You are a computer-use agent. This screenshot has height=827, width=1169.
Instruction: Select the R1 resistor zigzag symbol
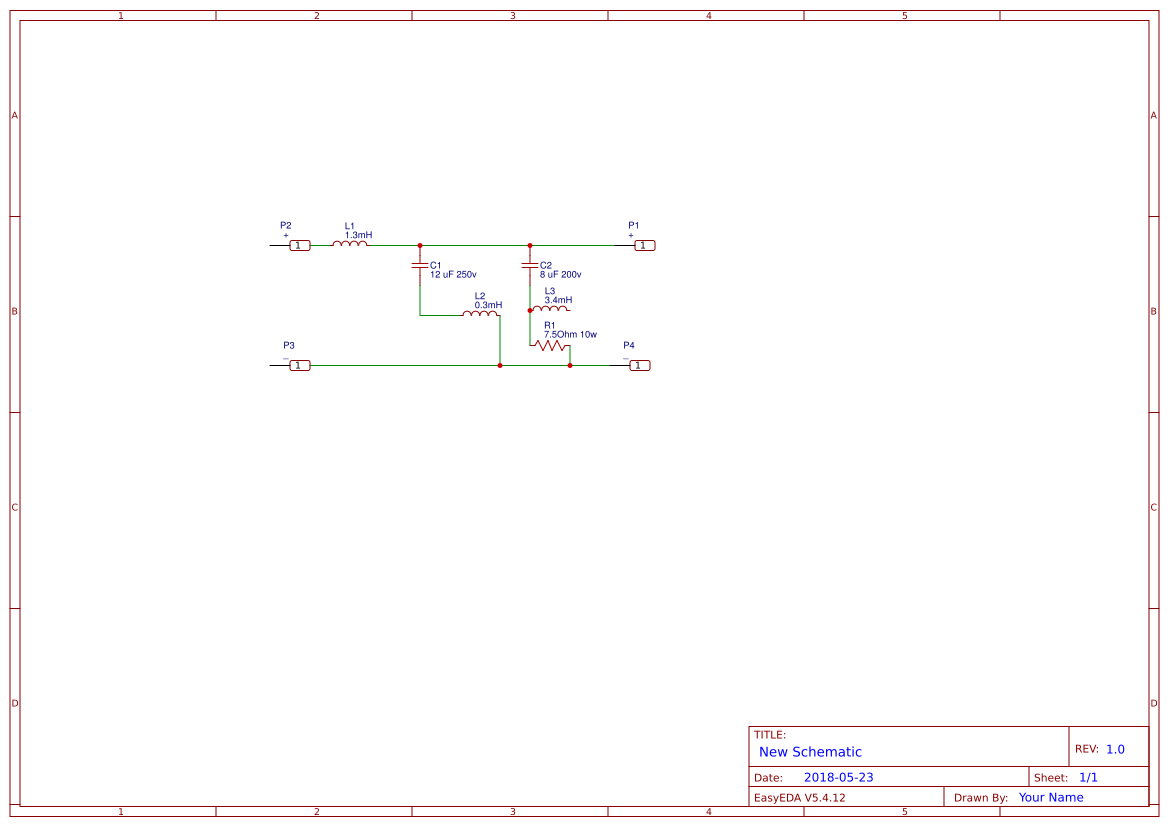(x=552, y=345)
